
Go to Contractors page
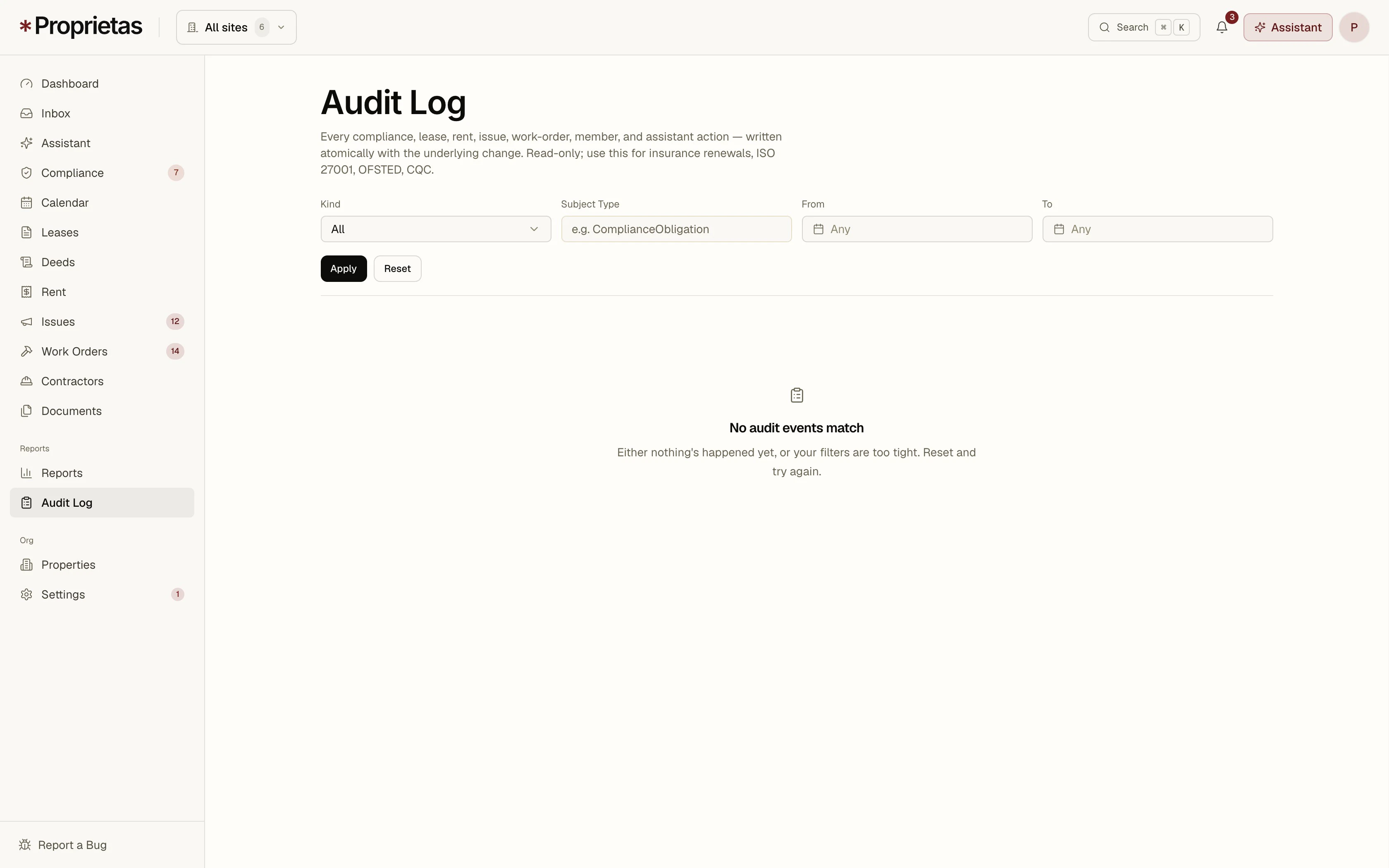click(102, 381)
